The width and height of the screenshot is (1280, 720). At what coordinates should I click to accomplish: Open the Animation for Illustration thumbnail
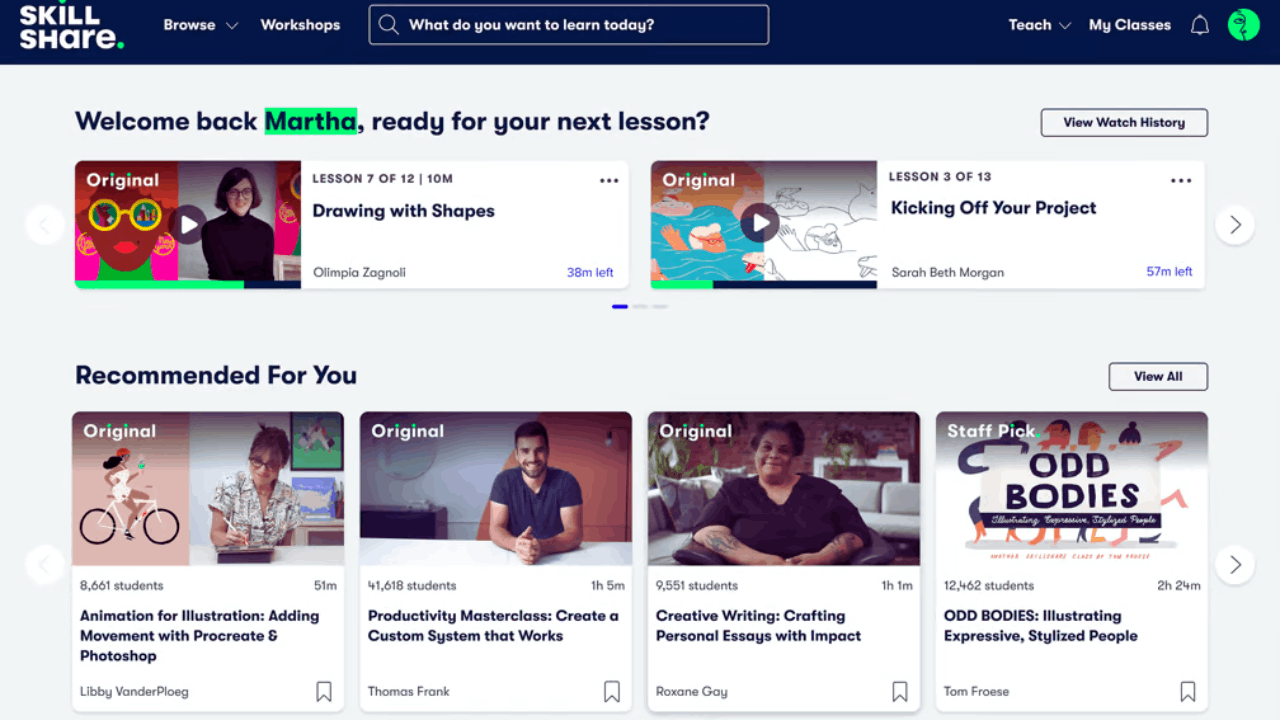coord(208,489)
